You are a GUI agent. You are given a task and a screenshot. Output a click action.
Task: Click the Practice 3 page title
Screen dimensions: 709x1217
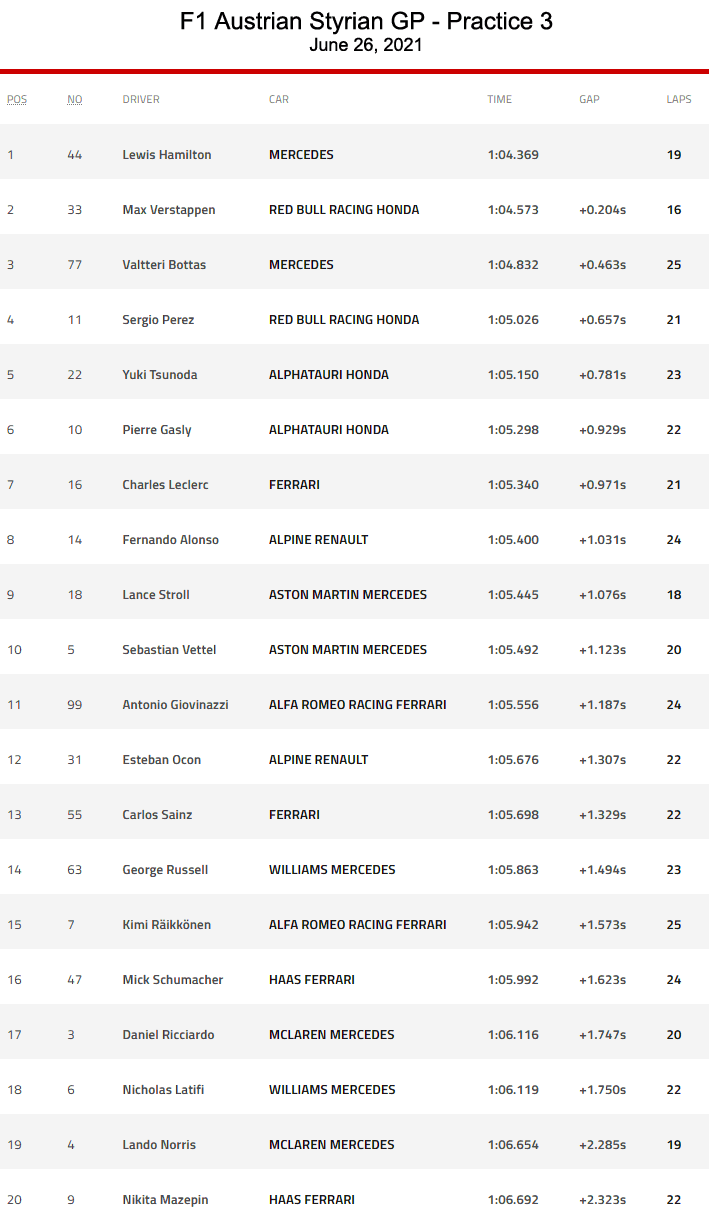pyautogui.click(x=366, y=21)
